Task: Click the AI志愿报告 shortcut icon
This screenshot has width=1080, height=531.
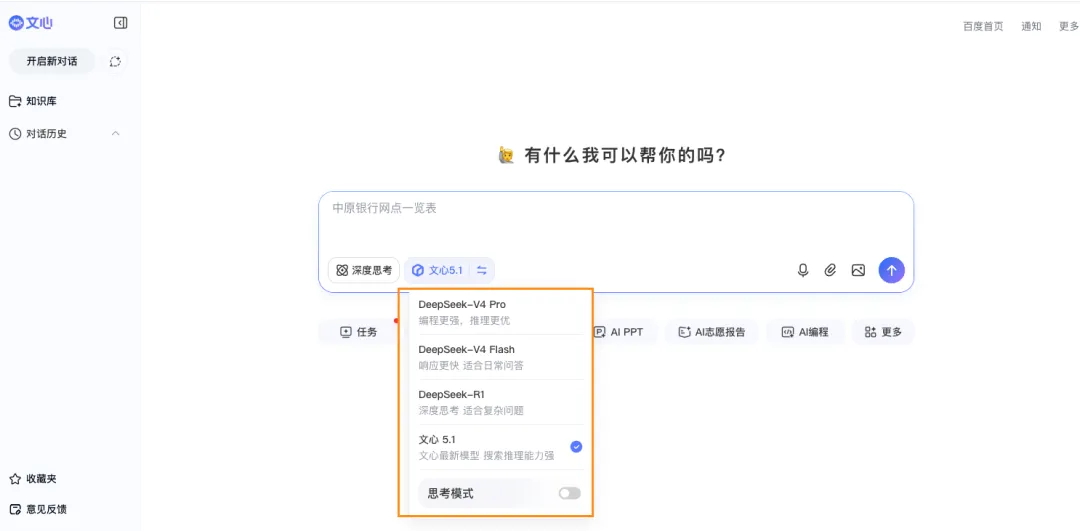Action: [685, 332]
